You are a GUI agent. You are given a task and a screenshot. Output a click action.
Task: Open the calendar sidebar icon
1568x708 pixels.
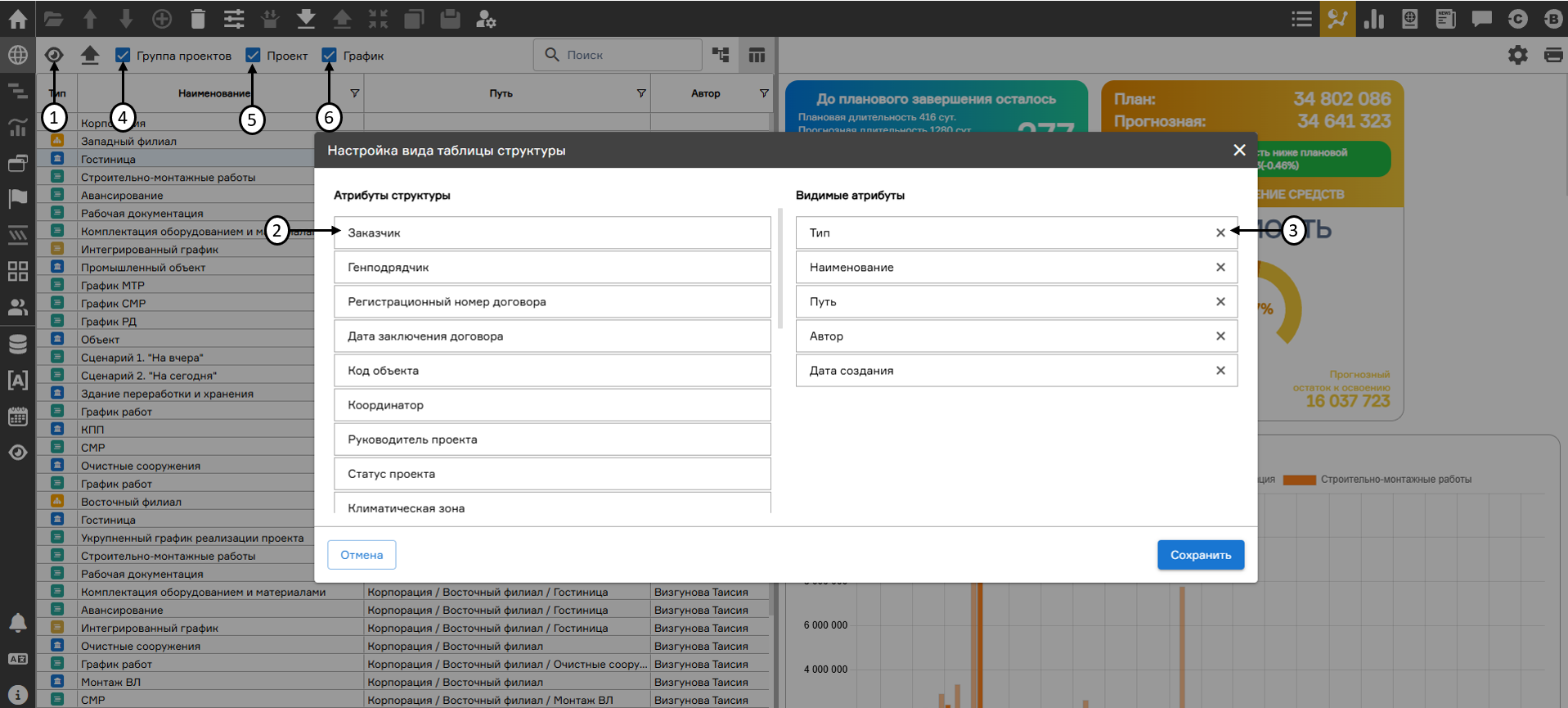(17, 416)
